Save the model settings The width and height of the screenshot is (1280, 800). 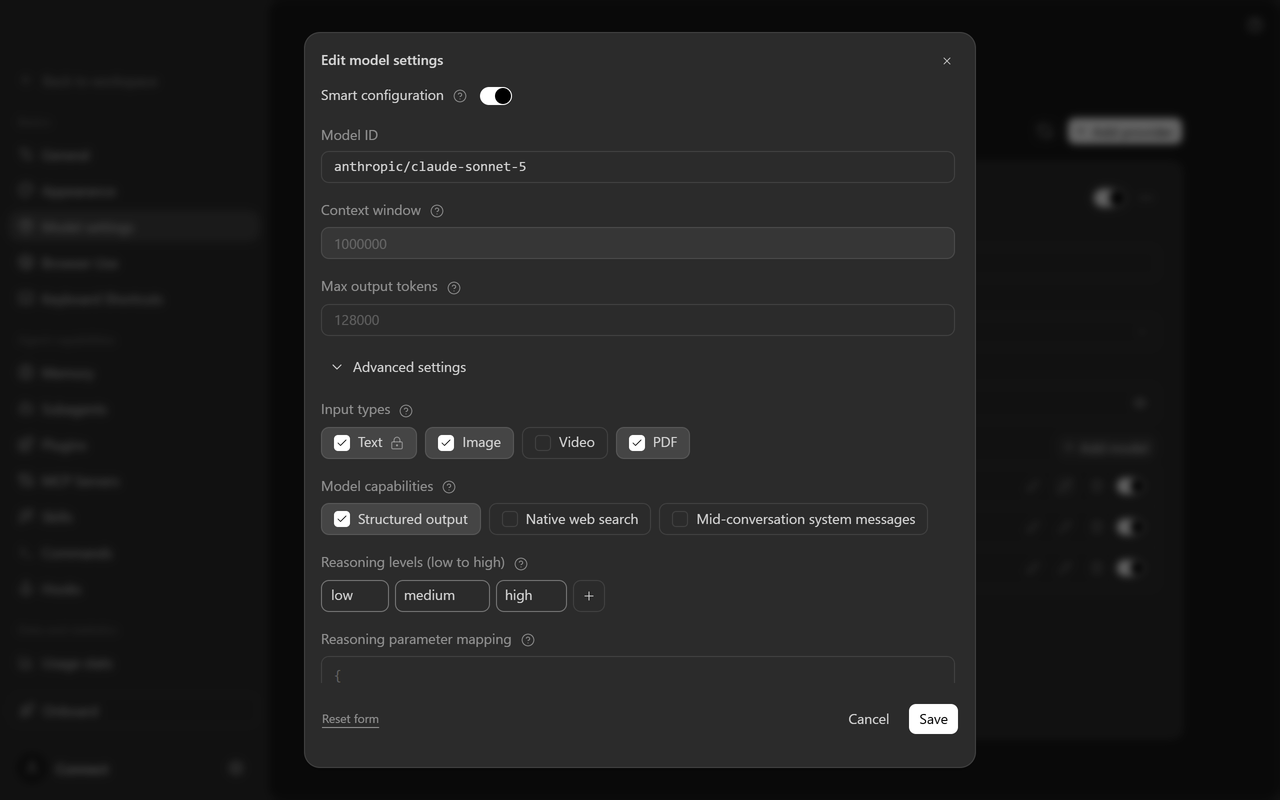pyautogui.click(x=933, y=719)
